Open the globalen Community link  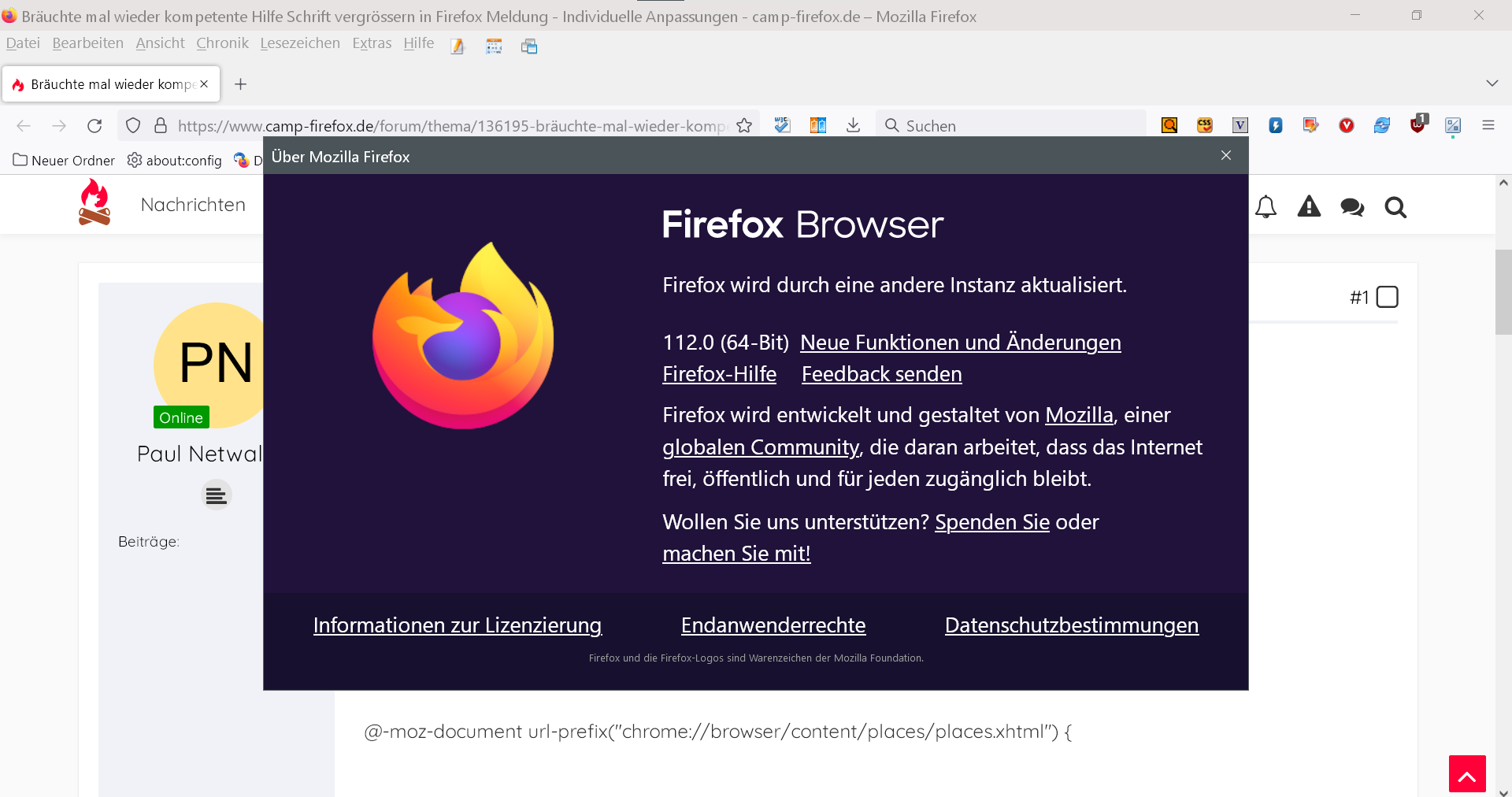pyautogui.click(x=761, y=447)
